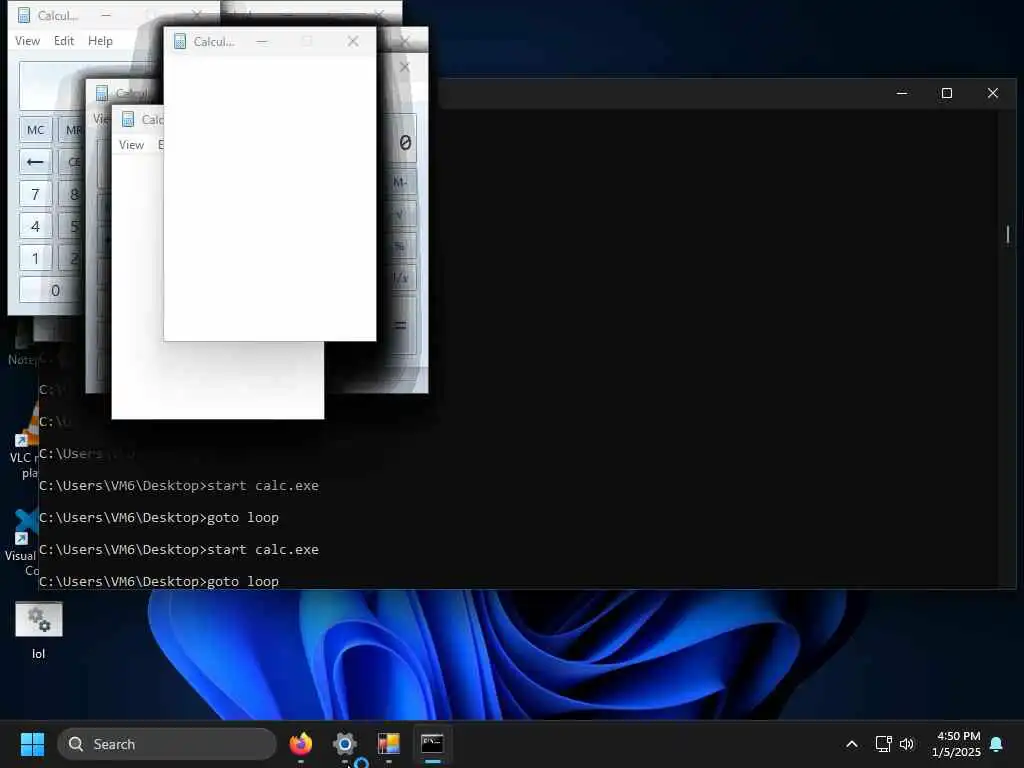Open the colorful app icon beside Settings
This screenshot has width=1024, height=768.
click(x=389, y=744)
